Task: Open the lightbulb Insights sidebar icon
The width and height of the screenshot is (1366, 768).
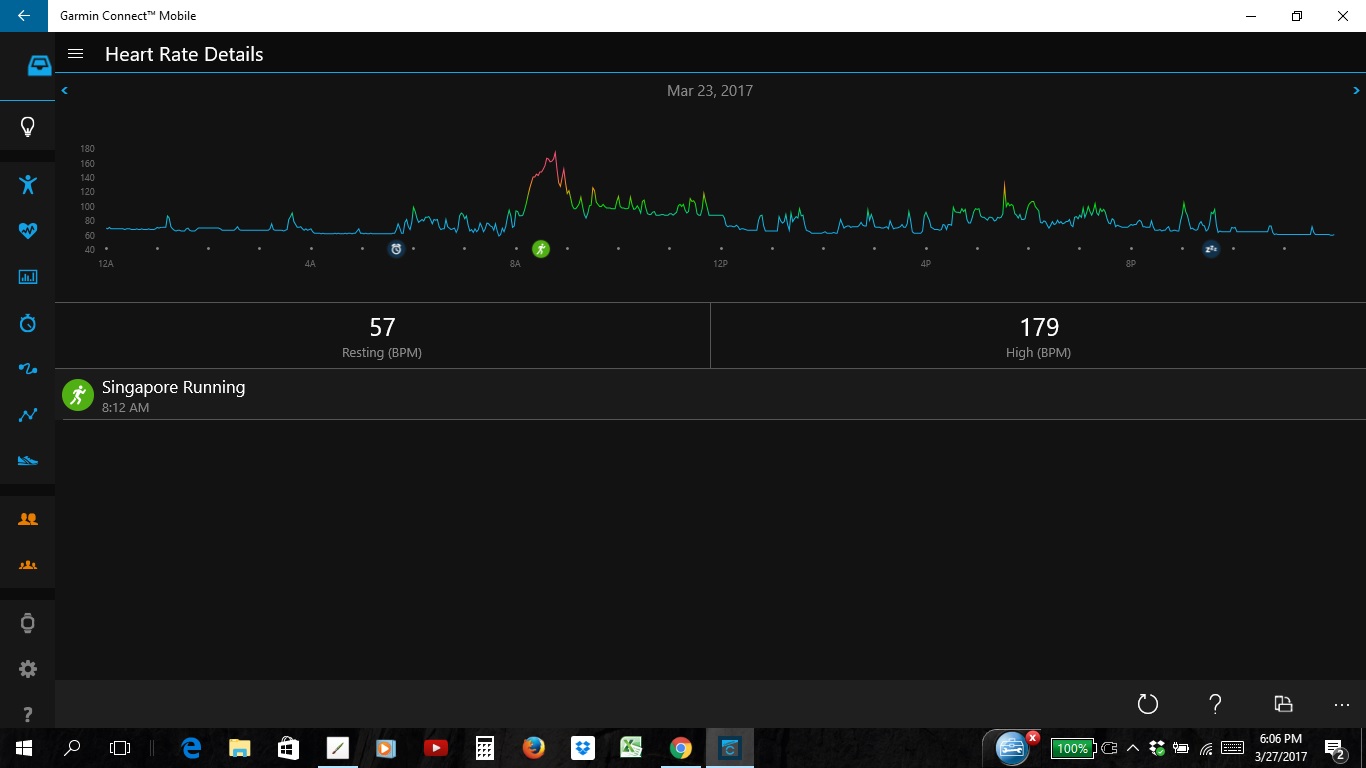Action: (x=28, y=127)
